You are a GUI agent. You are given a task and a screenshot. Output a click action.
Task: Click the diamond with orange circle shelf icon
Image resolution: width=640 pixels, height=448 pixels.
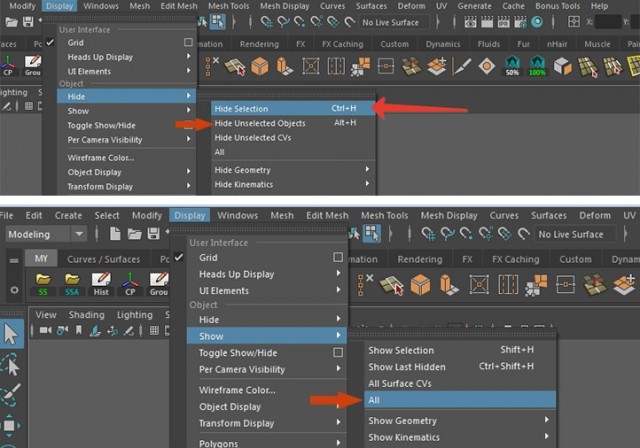[487, 66]
